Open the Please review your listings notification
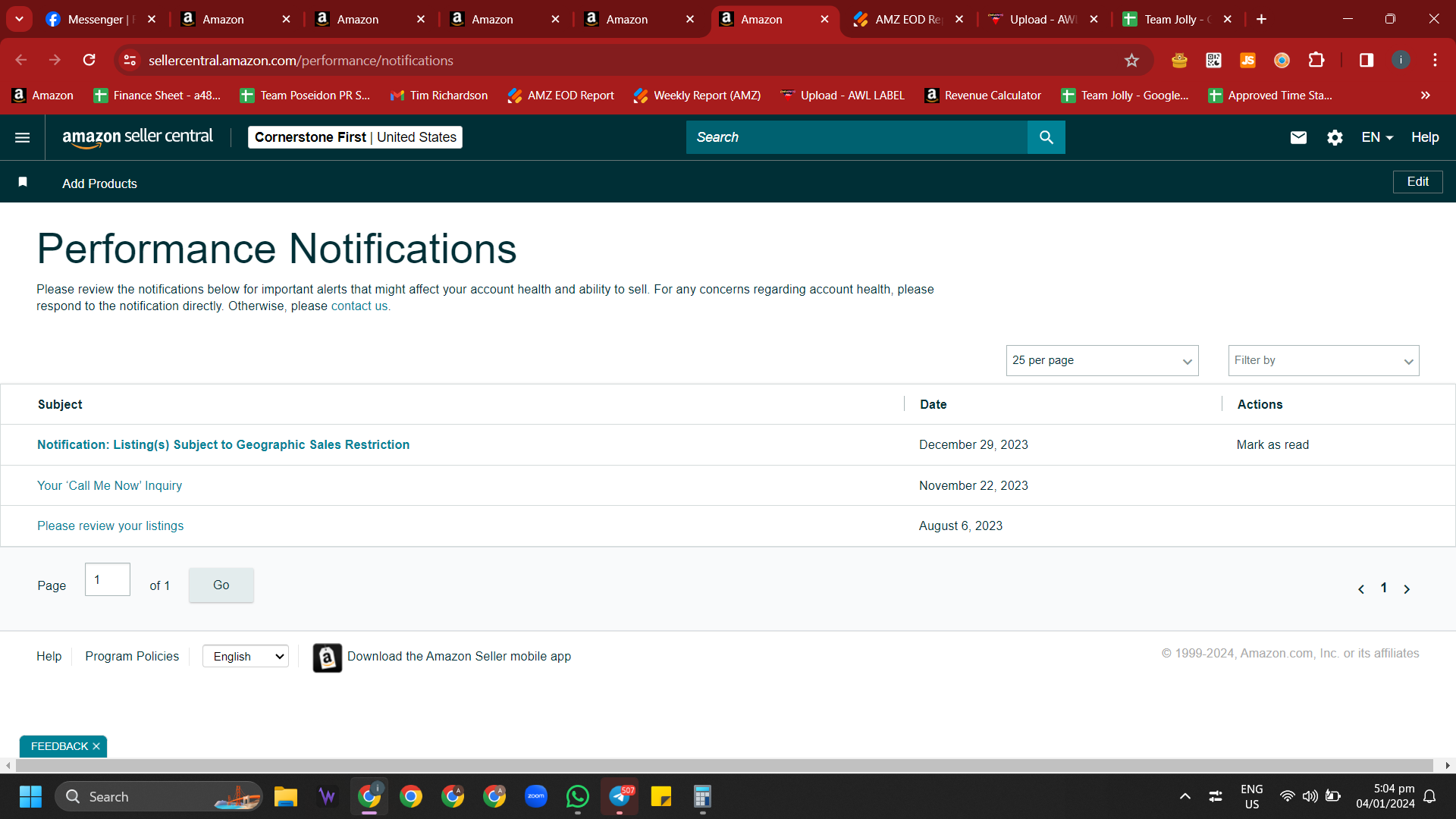Screen dimensions: 1456x819 (110, 526)
